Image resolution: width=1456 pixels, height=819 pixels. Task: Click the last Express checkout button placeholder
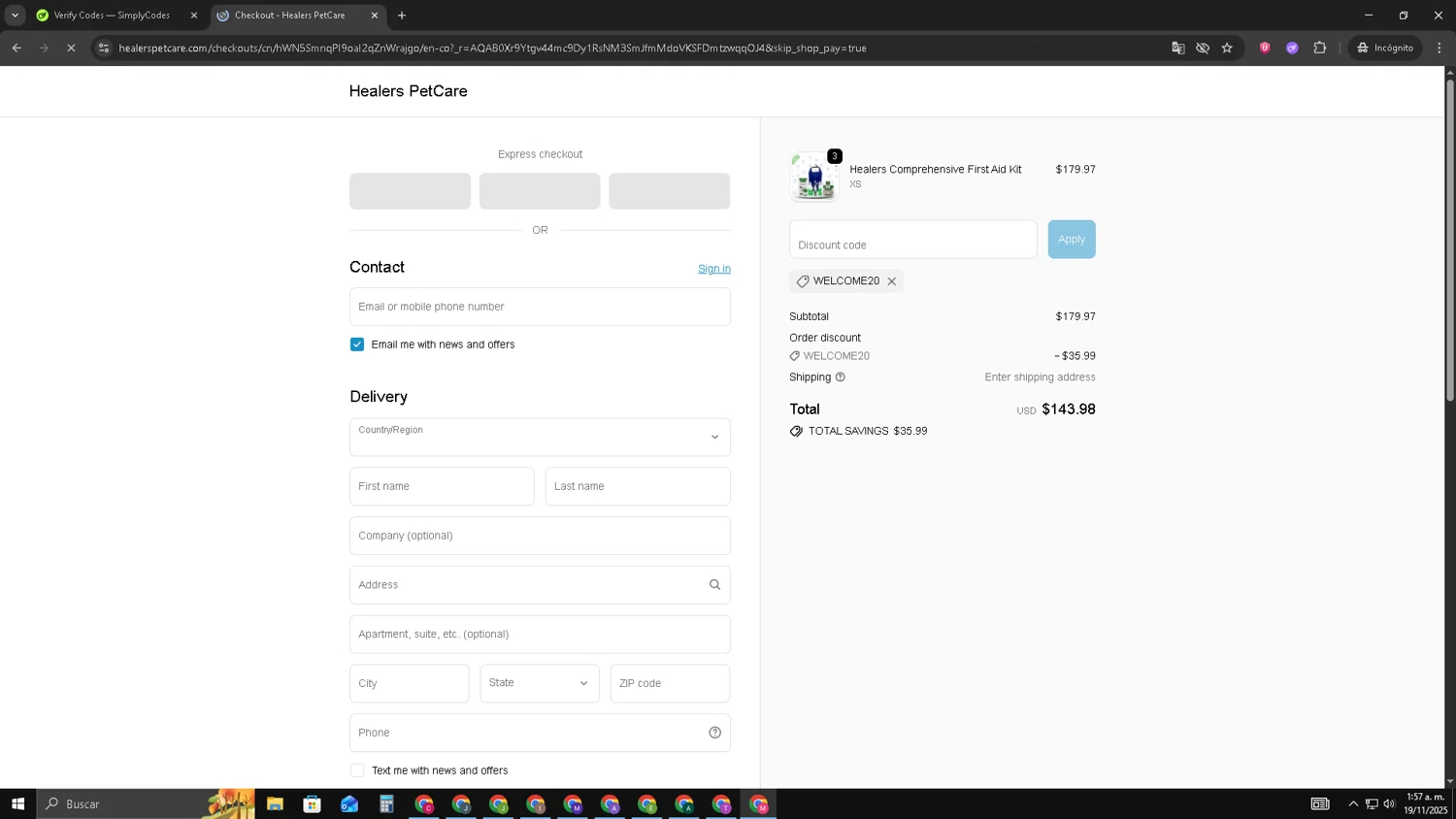click(x=669, y=191)
